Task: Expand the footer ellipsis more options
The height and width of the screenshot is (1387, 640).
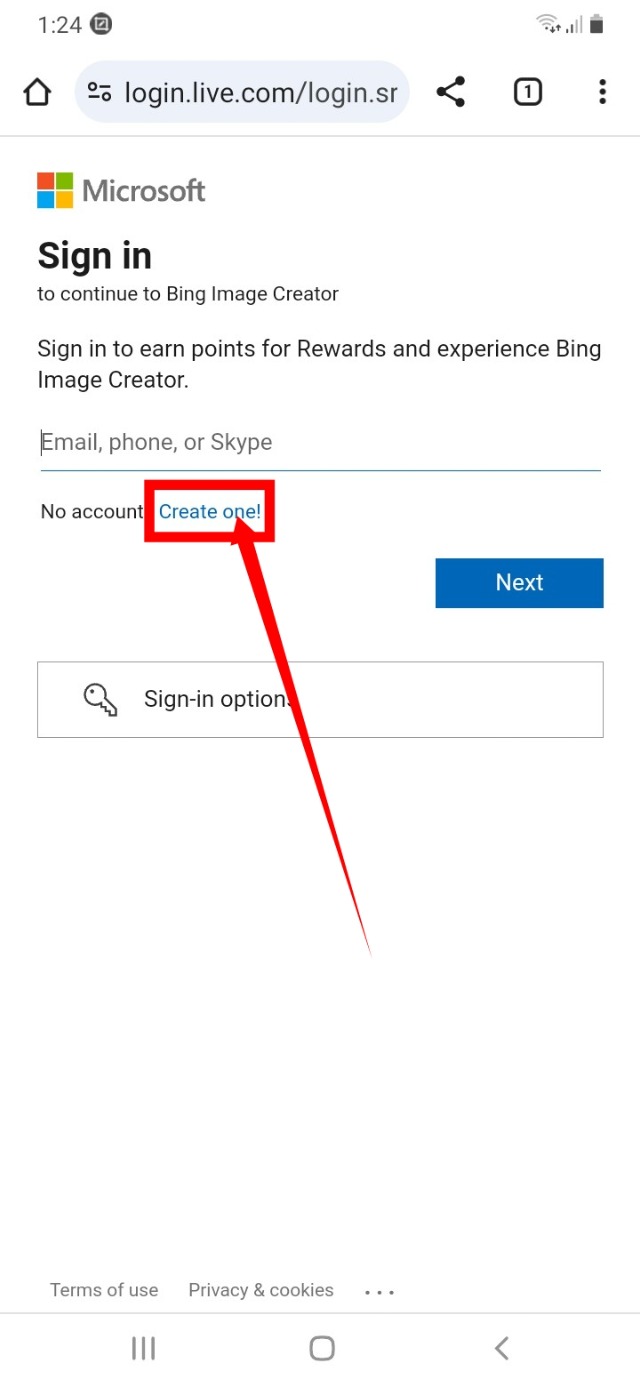Action: 380,1292
